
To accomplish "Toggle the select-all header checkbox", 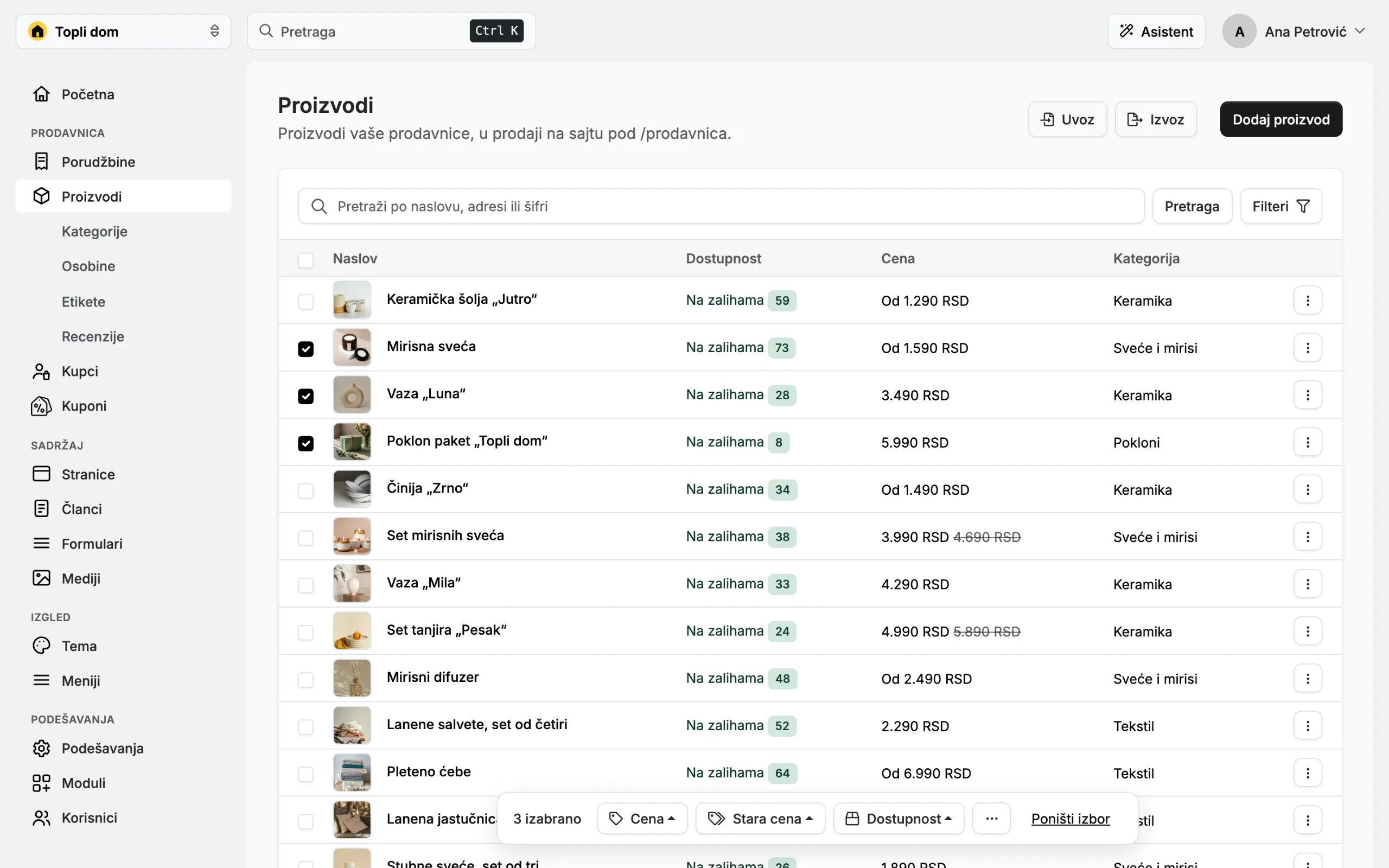I will pyautogui.click(x=306, y=260).
